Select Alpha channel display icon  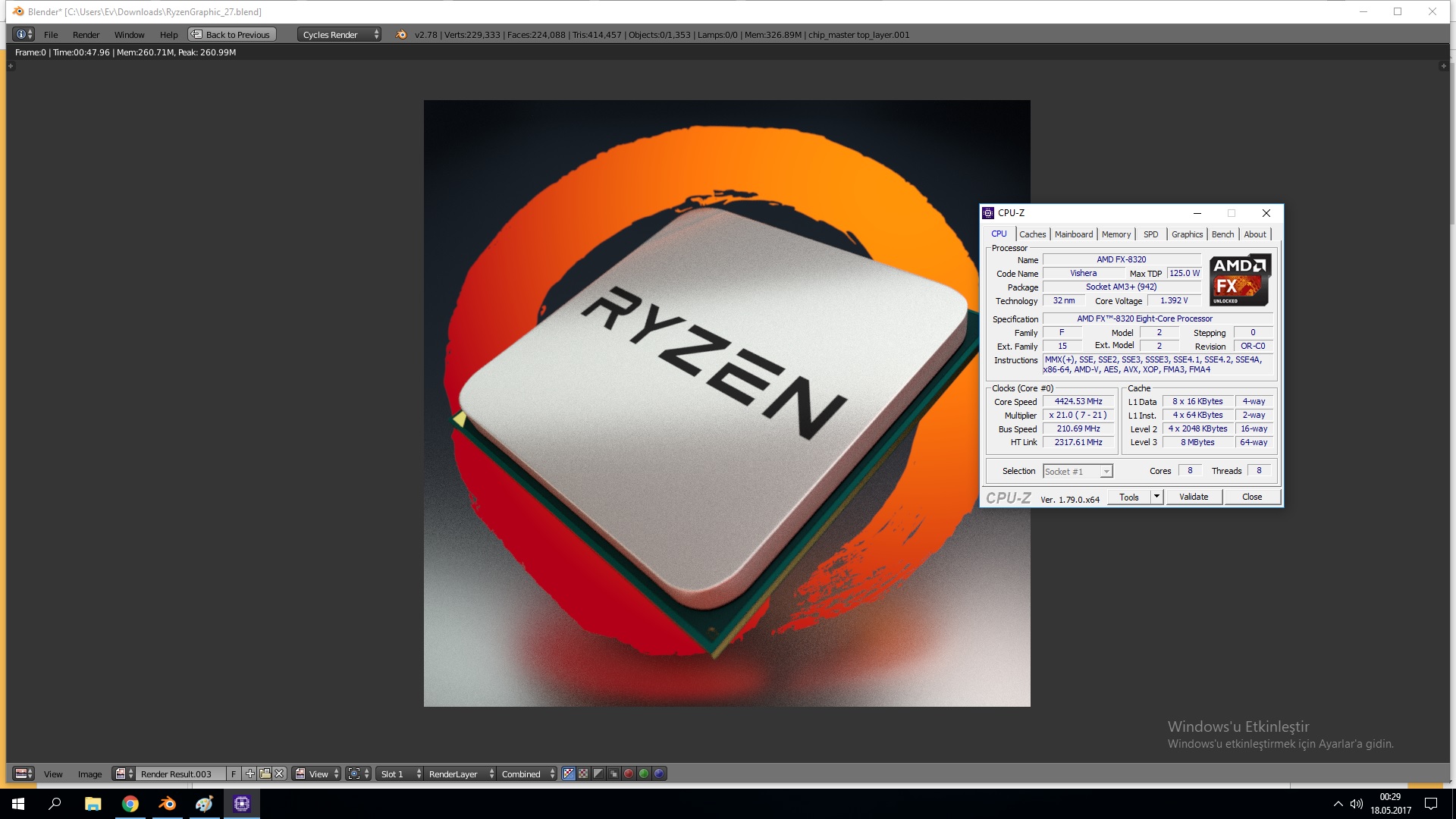click(x=598, y=773)
